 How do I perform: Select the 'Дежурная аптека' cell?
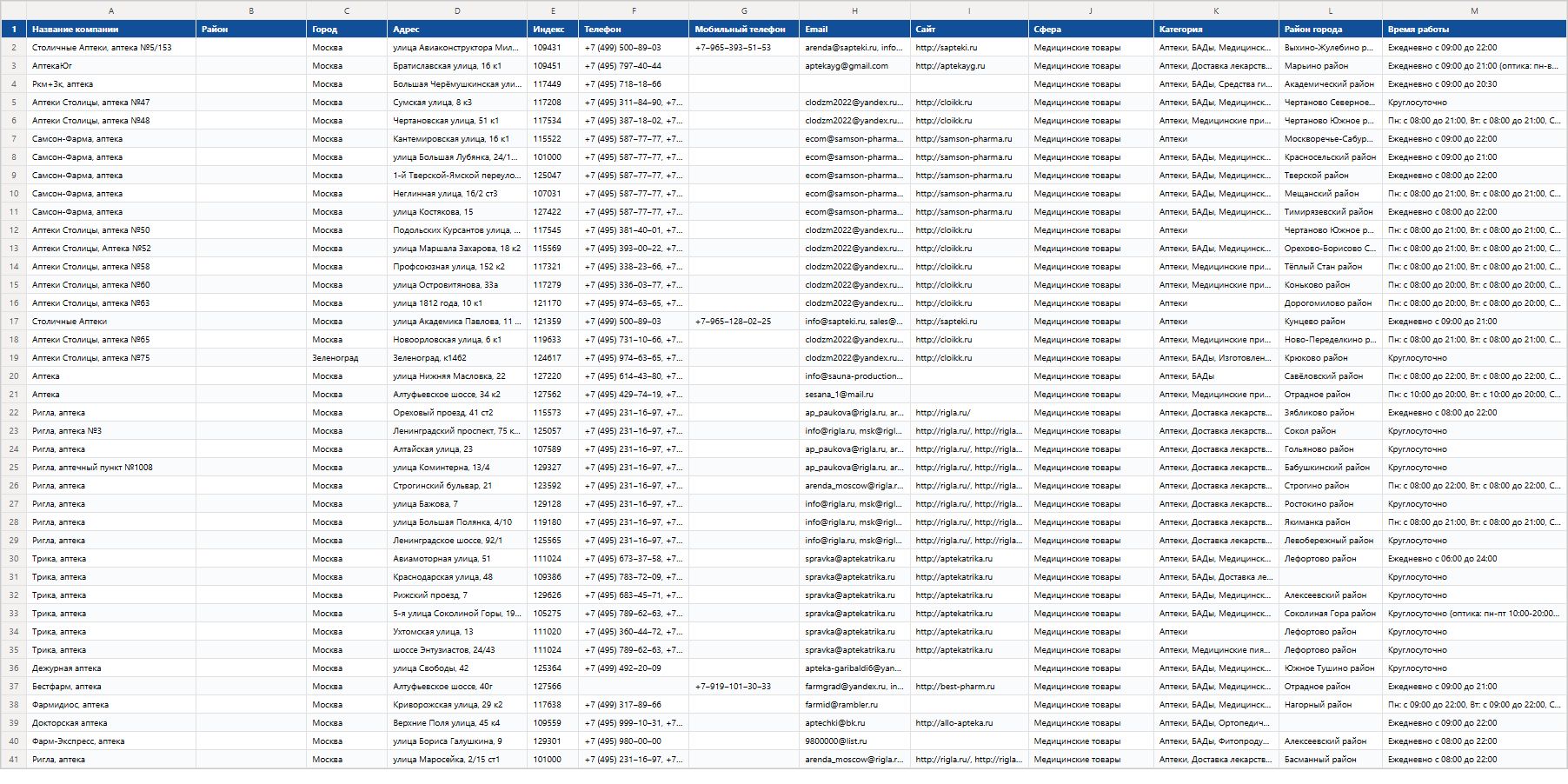[x=111, y=668]
